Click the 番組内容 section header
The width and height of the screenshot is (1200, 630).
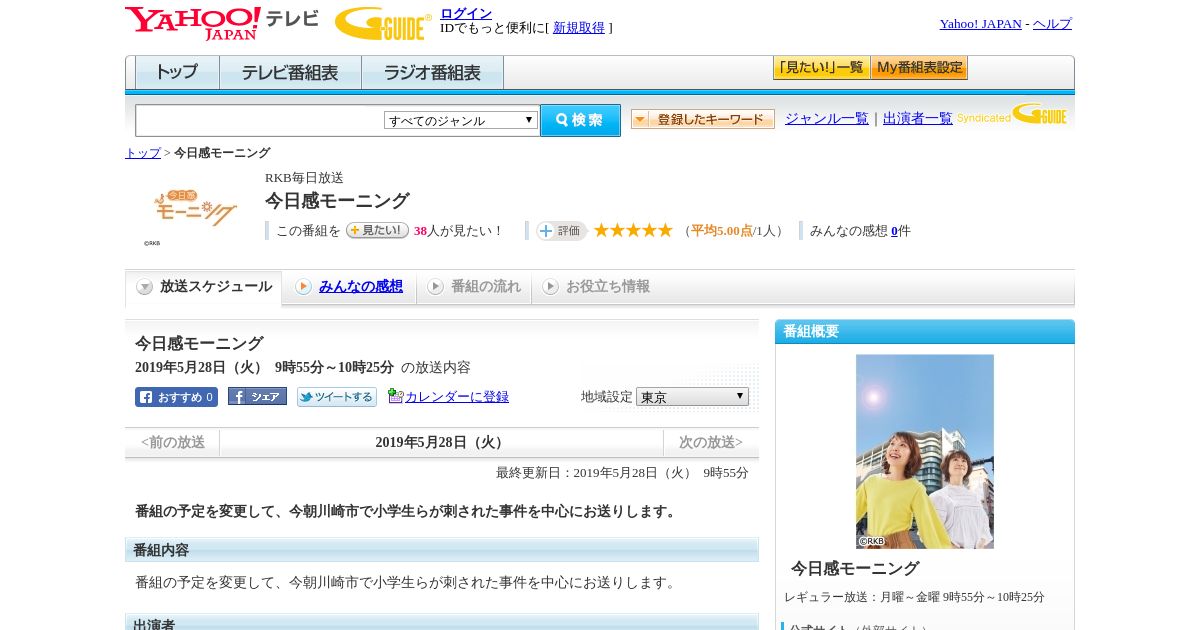point(442,550)
